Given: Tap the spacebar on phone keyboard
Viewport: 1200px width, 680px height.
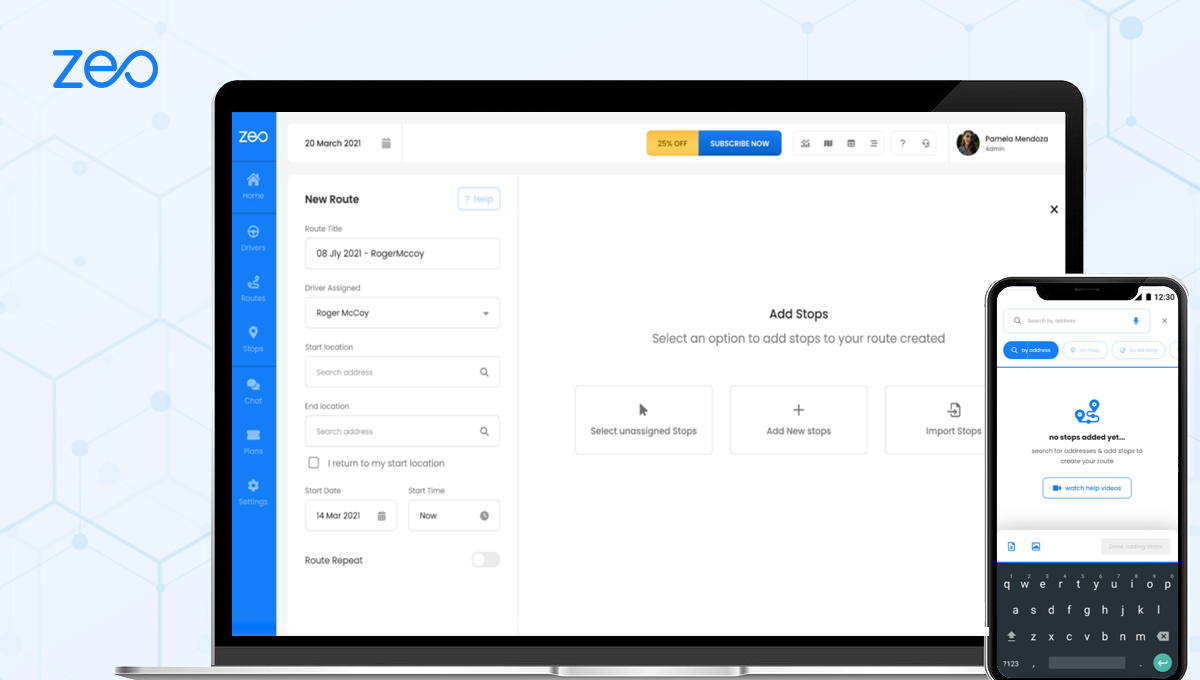Looking at the screenshot, I should point(1087,663).
